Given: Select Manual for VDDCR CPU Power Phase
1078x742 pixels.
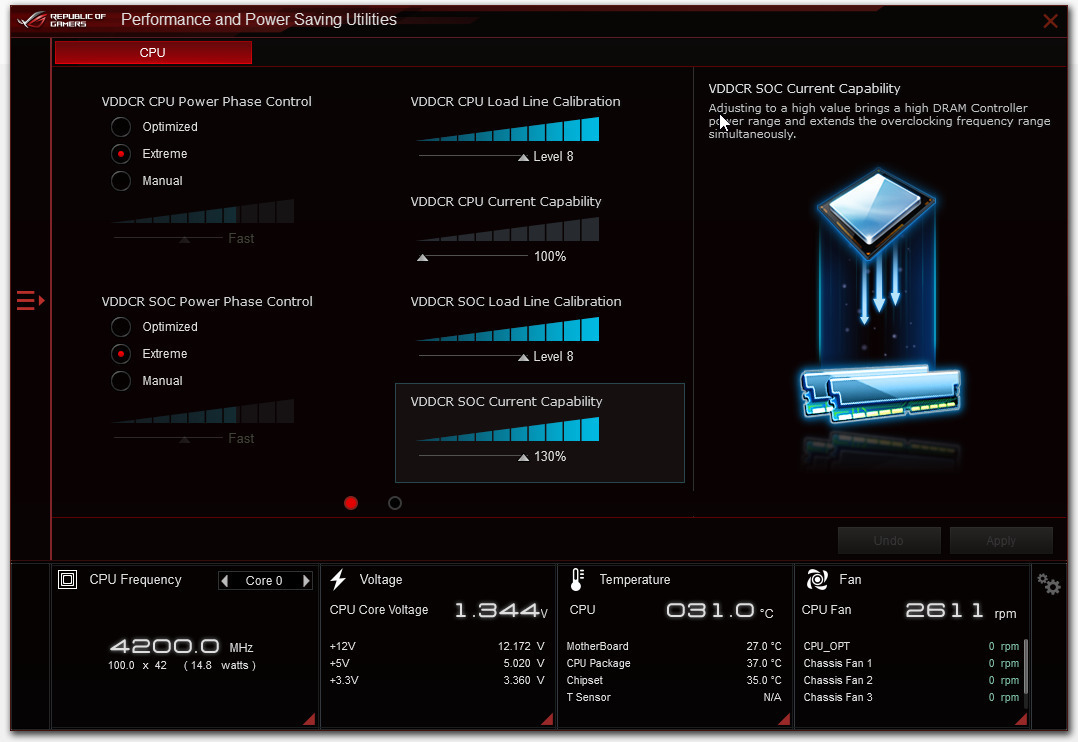Looking at the screenshot, I should 121,181.
